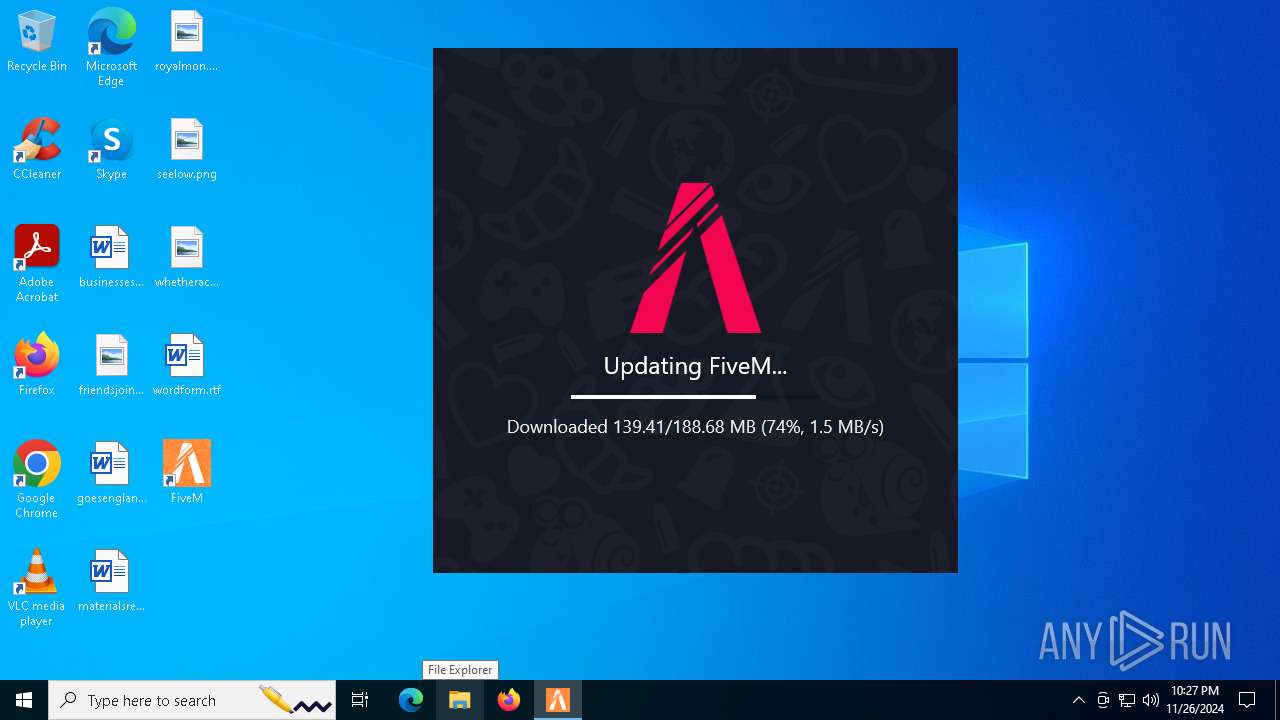The image size is (1280, 720).
Task: Click the 'Downloaded 139.41/188.68 MB' text
Action: point(631,427)
